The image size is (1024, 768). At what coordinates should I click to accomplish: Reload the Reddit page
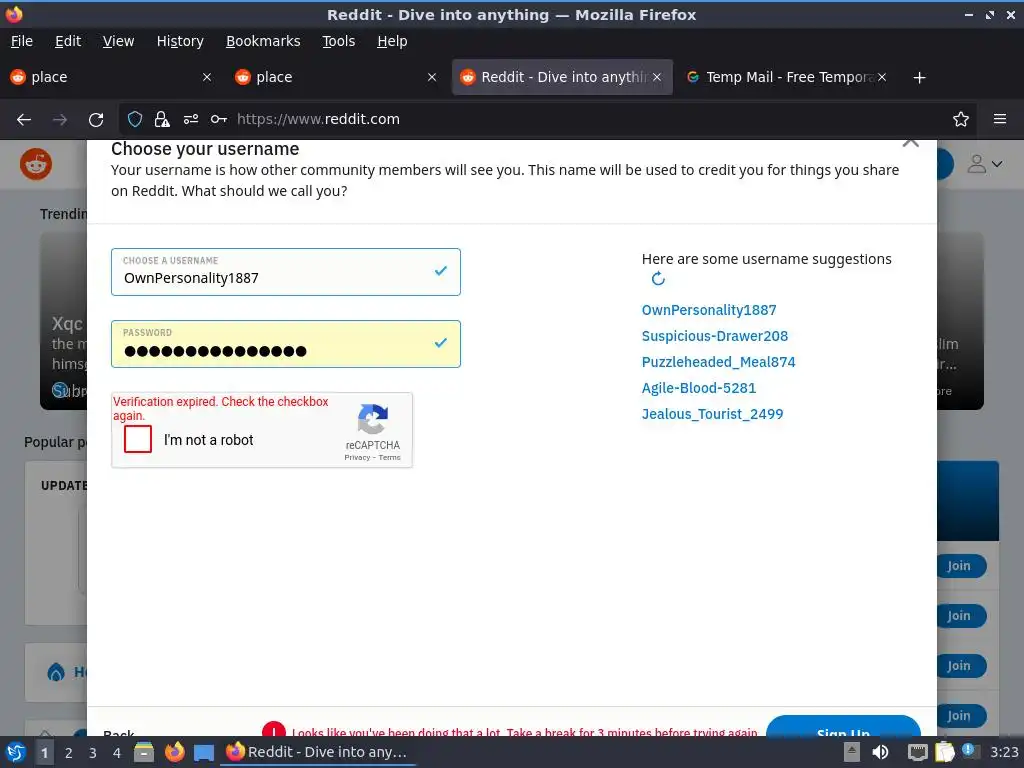pyautogui.click(x=96, y=120)
